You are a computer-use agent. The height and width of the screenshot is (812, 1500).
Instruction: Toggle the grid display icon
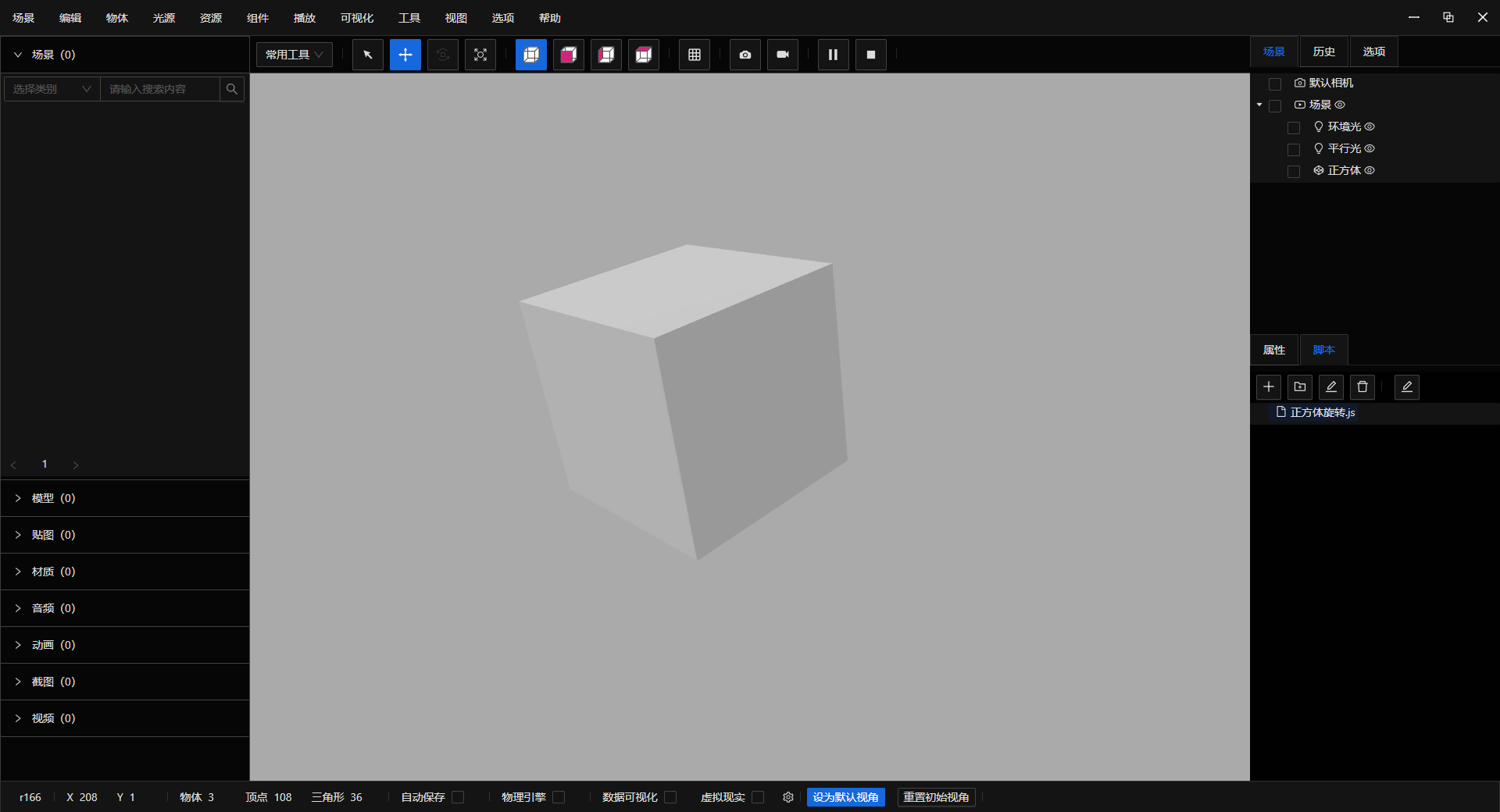click(x=695, y=55)
